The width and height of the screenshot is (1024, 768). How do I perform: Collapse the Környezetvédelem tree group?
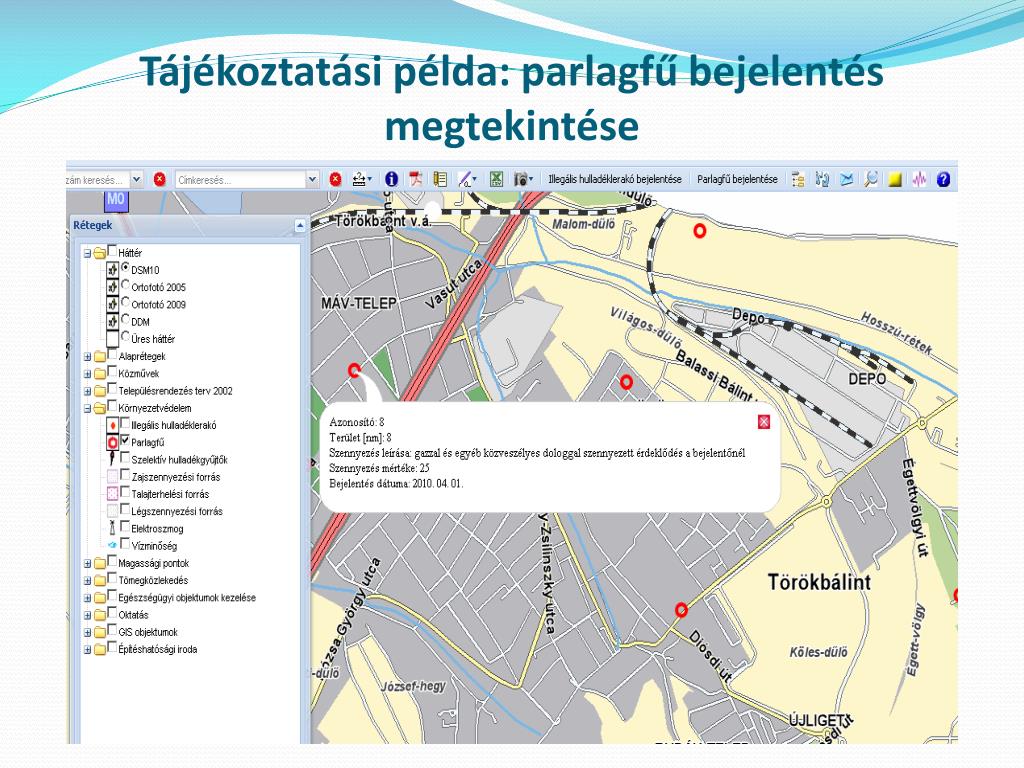(88, 409)
